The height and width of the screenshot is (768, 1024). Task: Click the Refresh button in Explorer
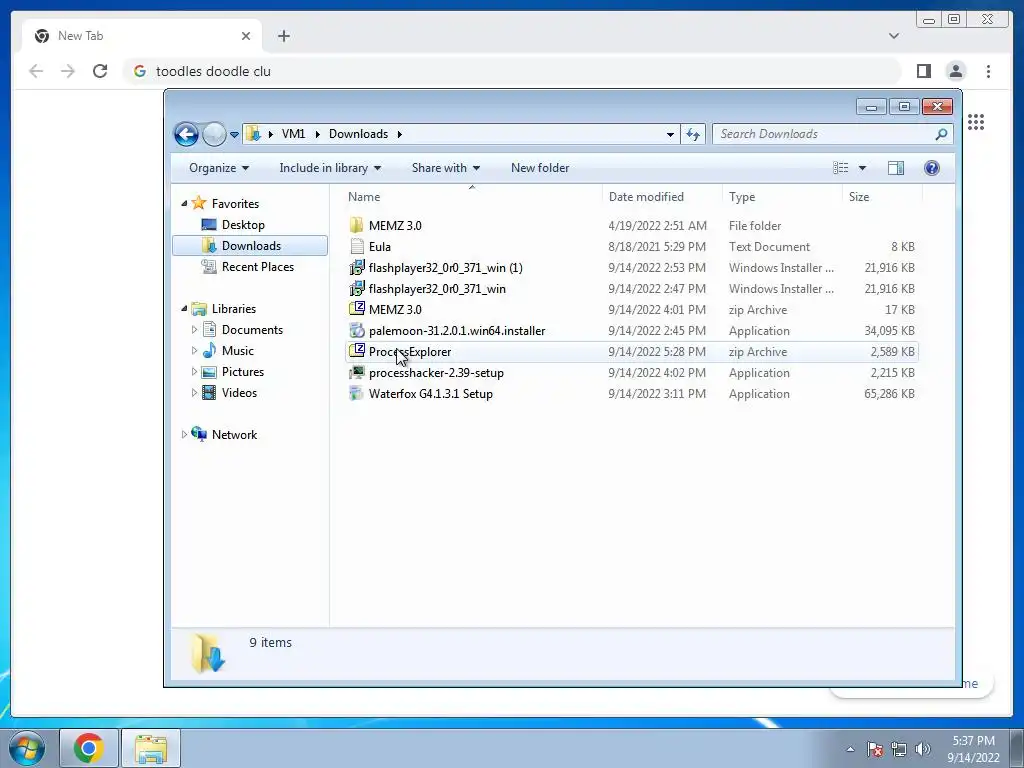692,134
